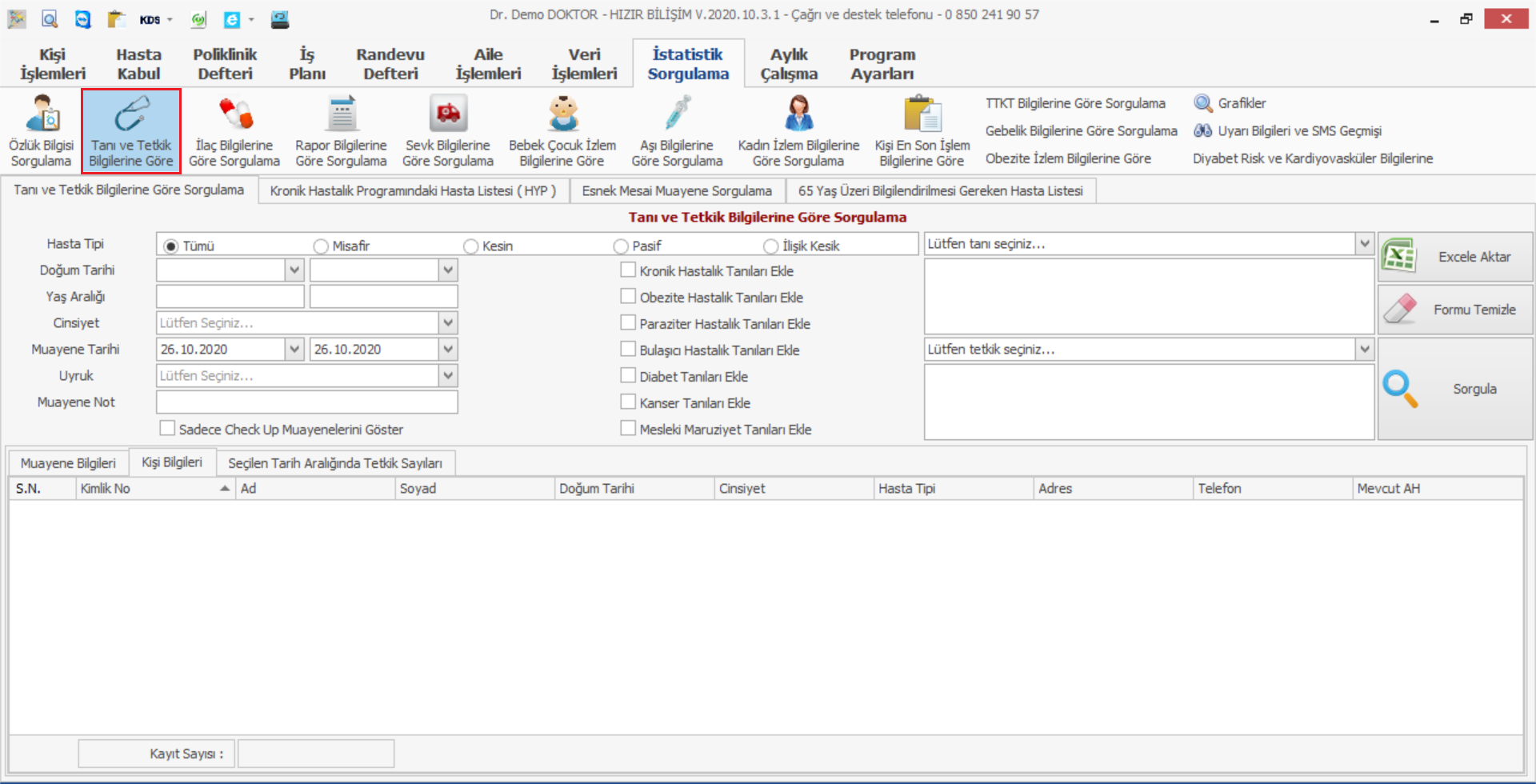Open Kadın İzlem Bilgilerine Göre Sorgulama icon

(x=798, y=114)
